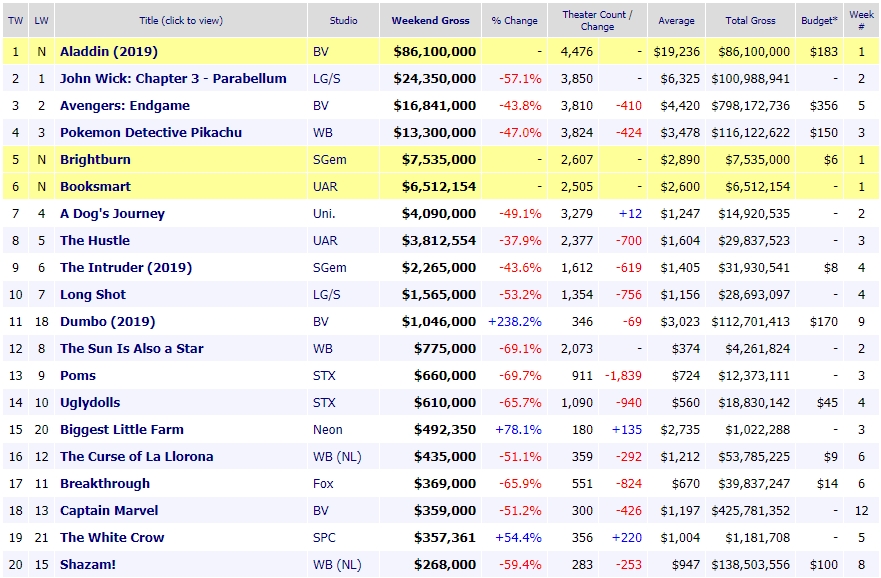
Task: Click The White Crow +54.4% change
Action: (518, 538)
